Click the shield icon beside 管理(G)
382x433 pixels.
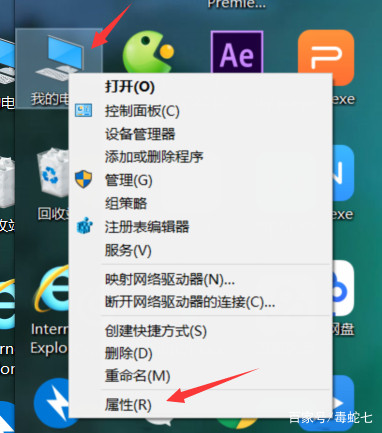(x=83, y=179)
